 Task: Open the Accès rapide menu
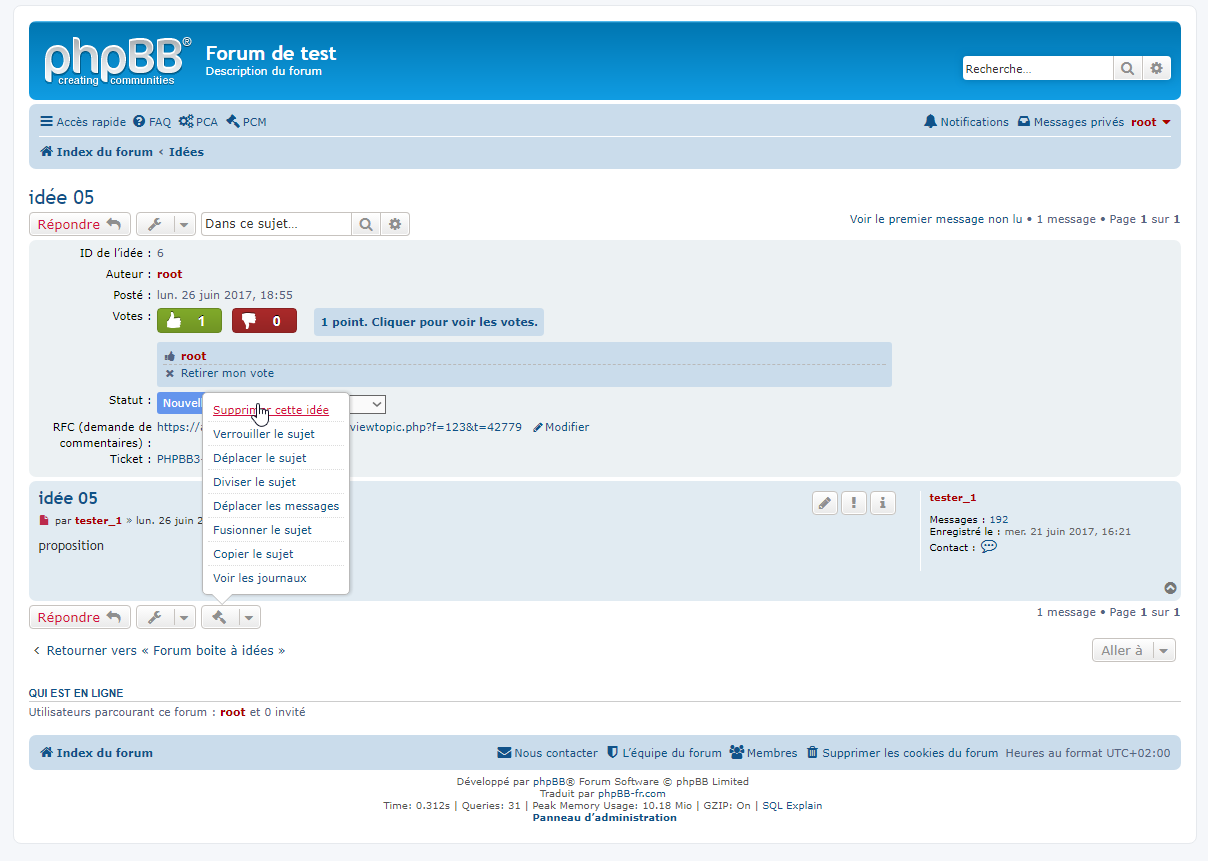[83, 122]
